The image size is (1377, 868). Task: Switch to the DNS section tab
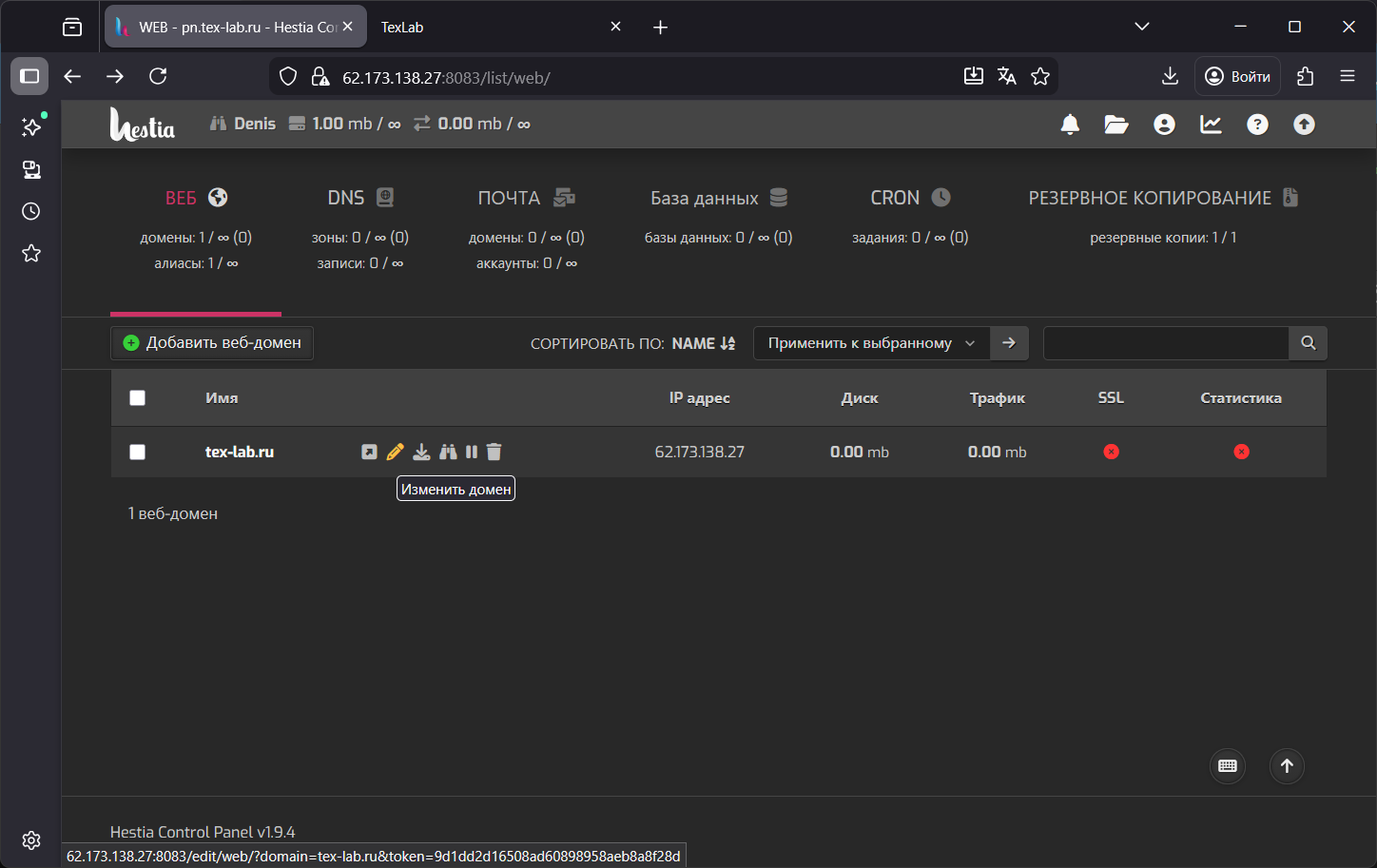(359, 198)
